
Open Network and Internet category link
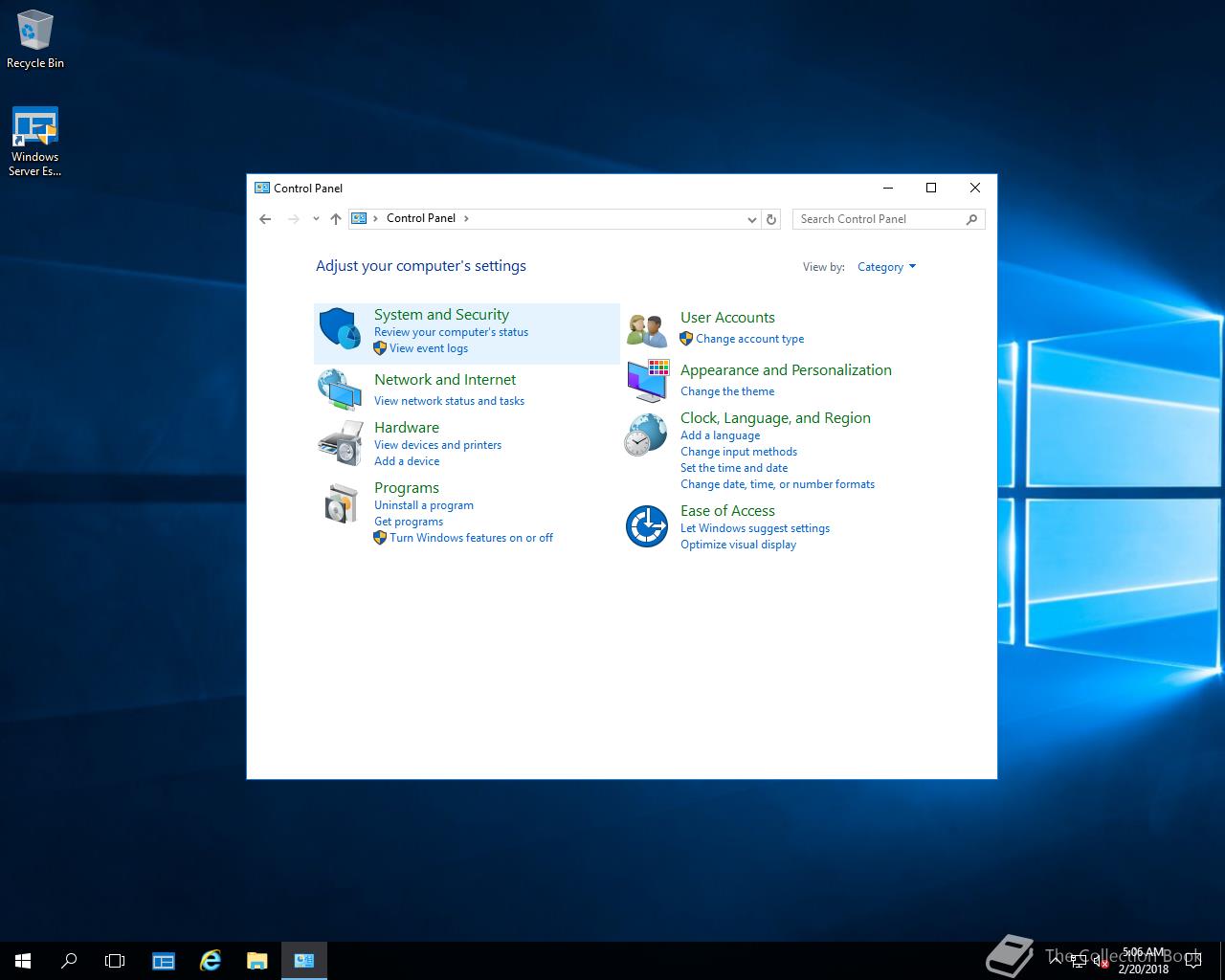click(x=445, y=380)
